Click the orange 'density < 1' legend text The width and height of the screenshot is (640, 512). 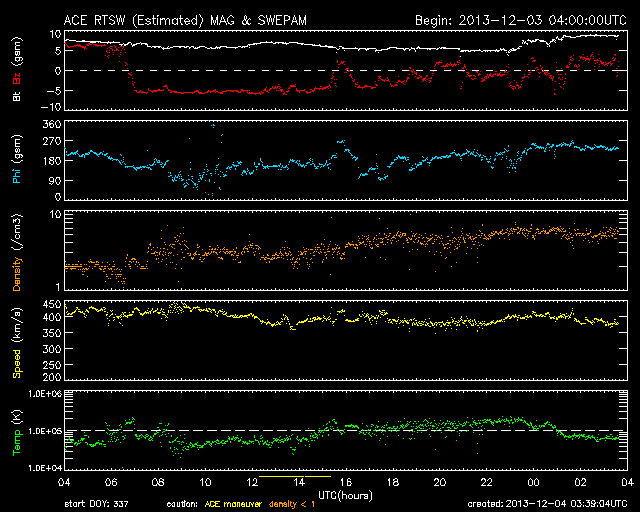pyautogui.click(x=292, y=504)
